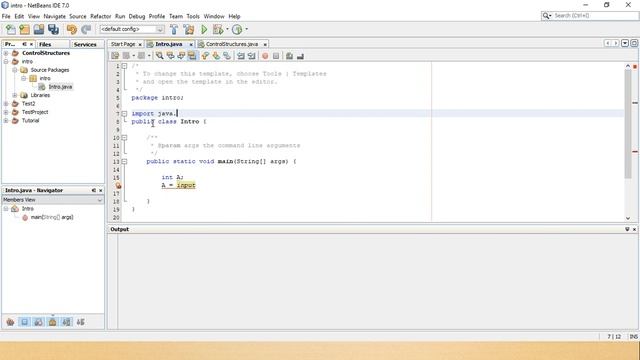
Task: Toggle Show Non-Public Members in Navigator
Action: (x=52, y=322)
